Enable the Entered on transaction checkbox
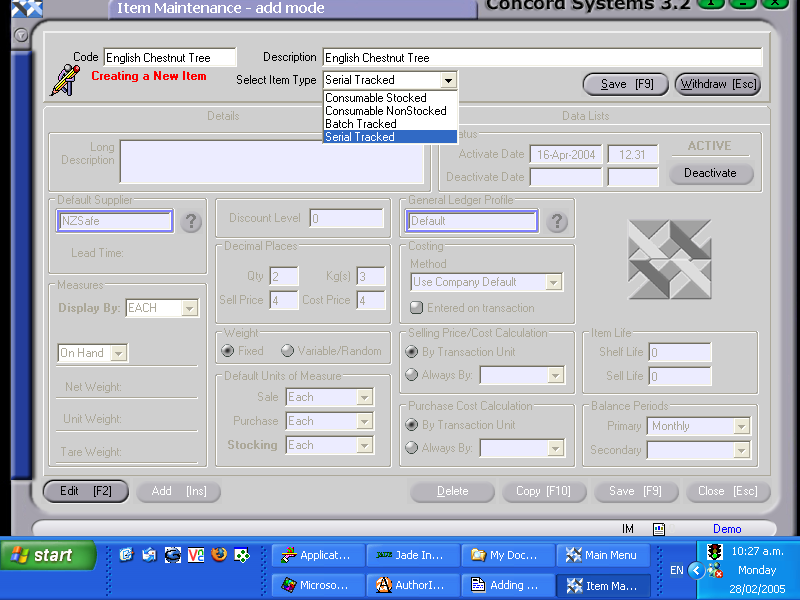The height and width of the screenshot is (600, 800). (416, 307)
